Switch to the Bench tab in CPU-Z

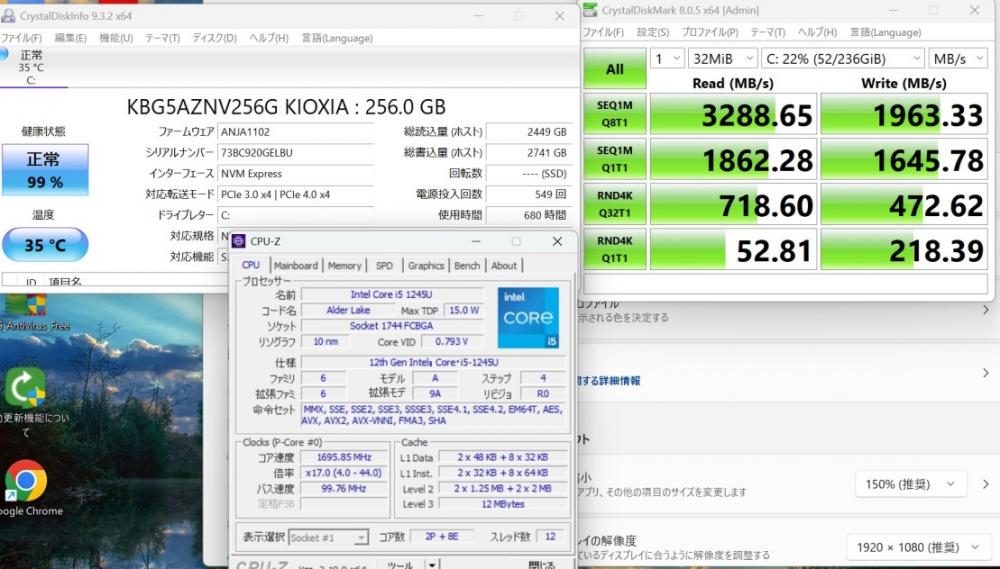pyautogui.click(x=467, y=265)
